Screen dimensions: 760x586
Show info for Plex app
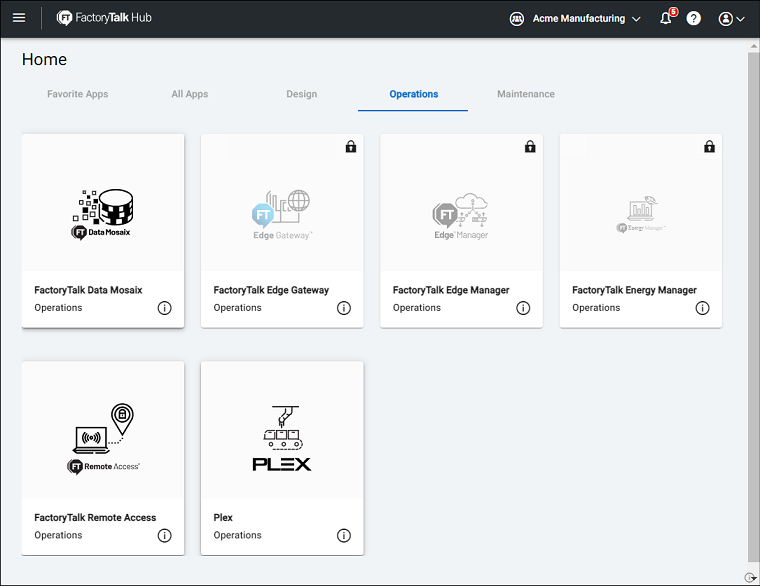[344, 536]
